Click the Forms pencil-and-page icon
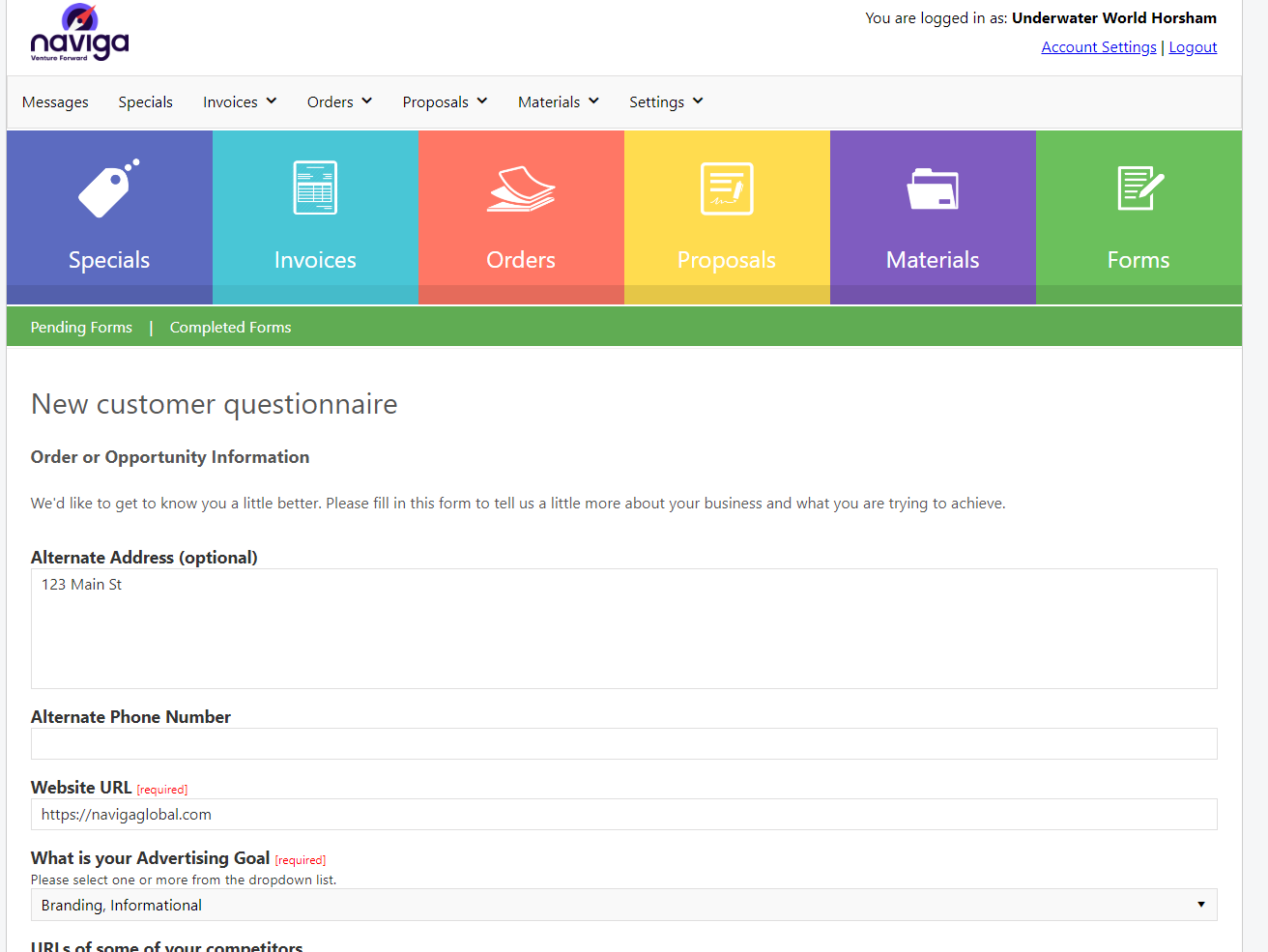This screenshot has width=1268, height=952. (1138, 188)
